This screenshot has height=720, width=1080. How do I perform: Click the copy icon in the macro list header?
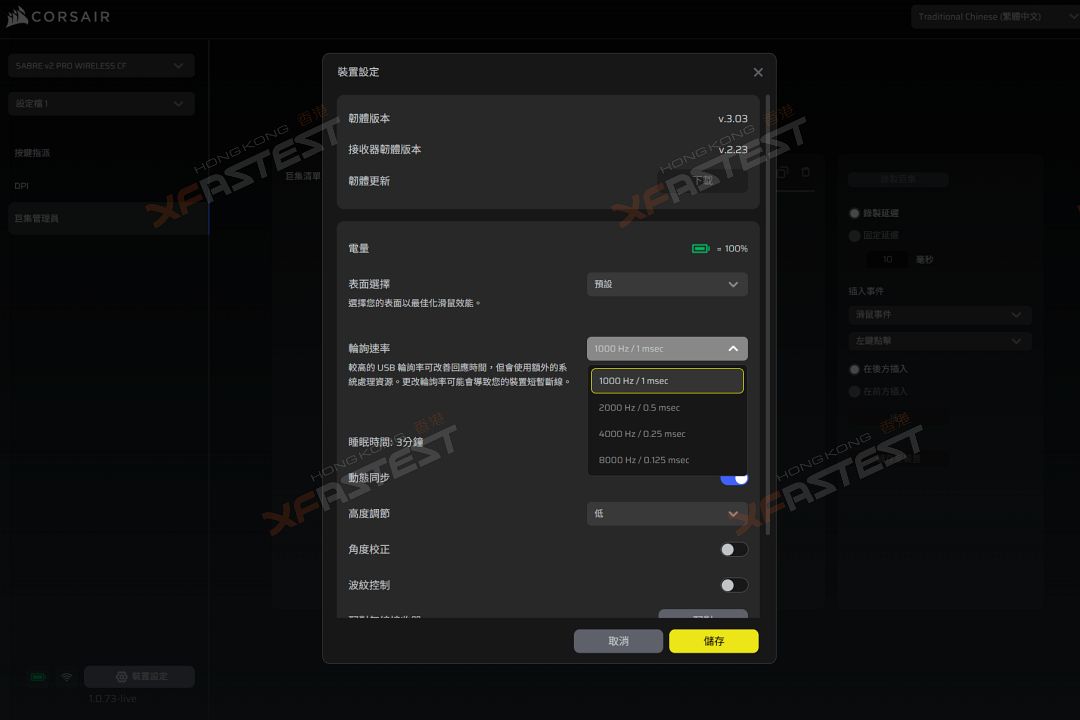point(783,173)
